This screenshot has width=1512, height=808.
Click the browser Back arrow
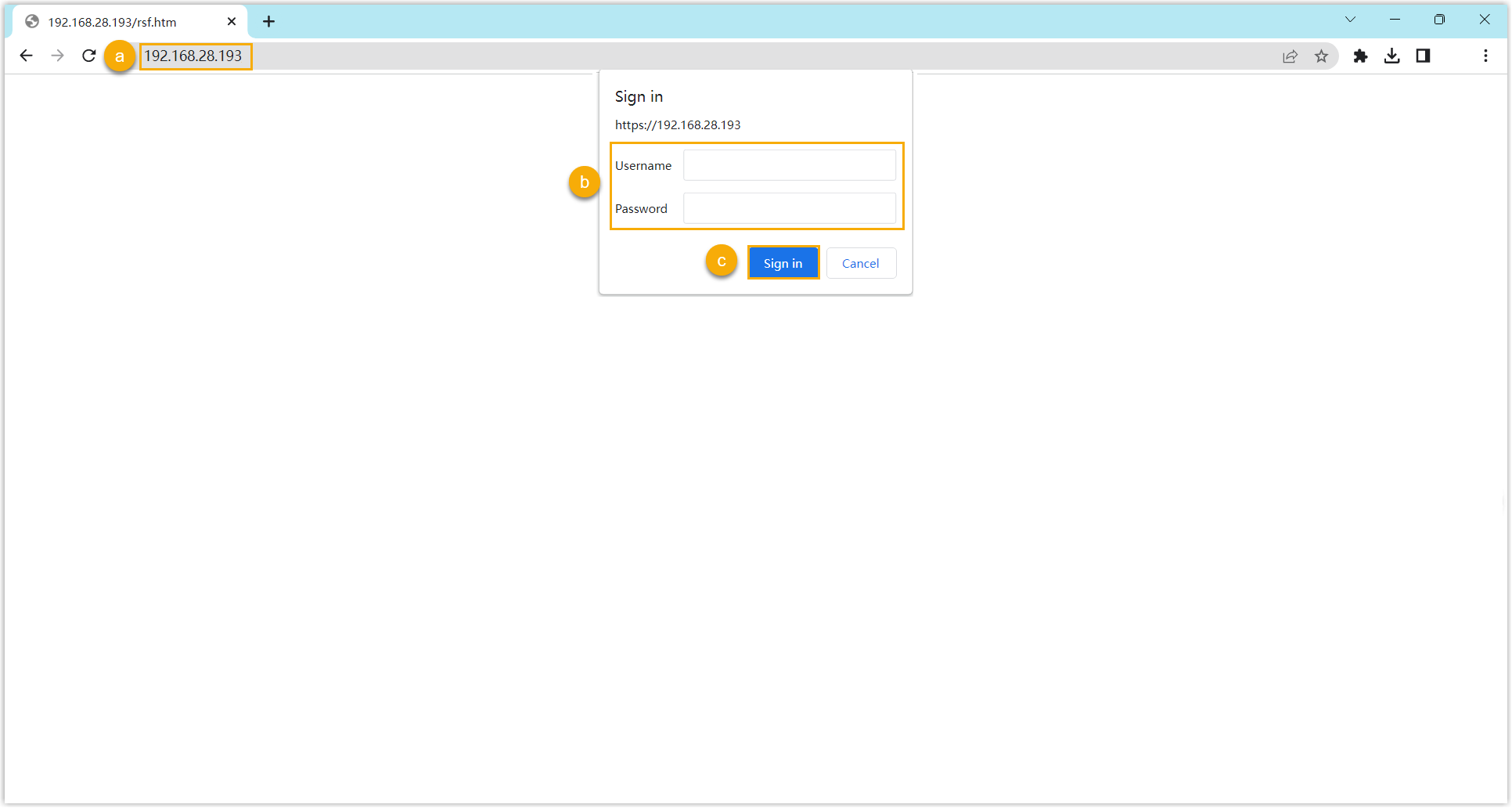26,56
